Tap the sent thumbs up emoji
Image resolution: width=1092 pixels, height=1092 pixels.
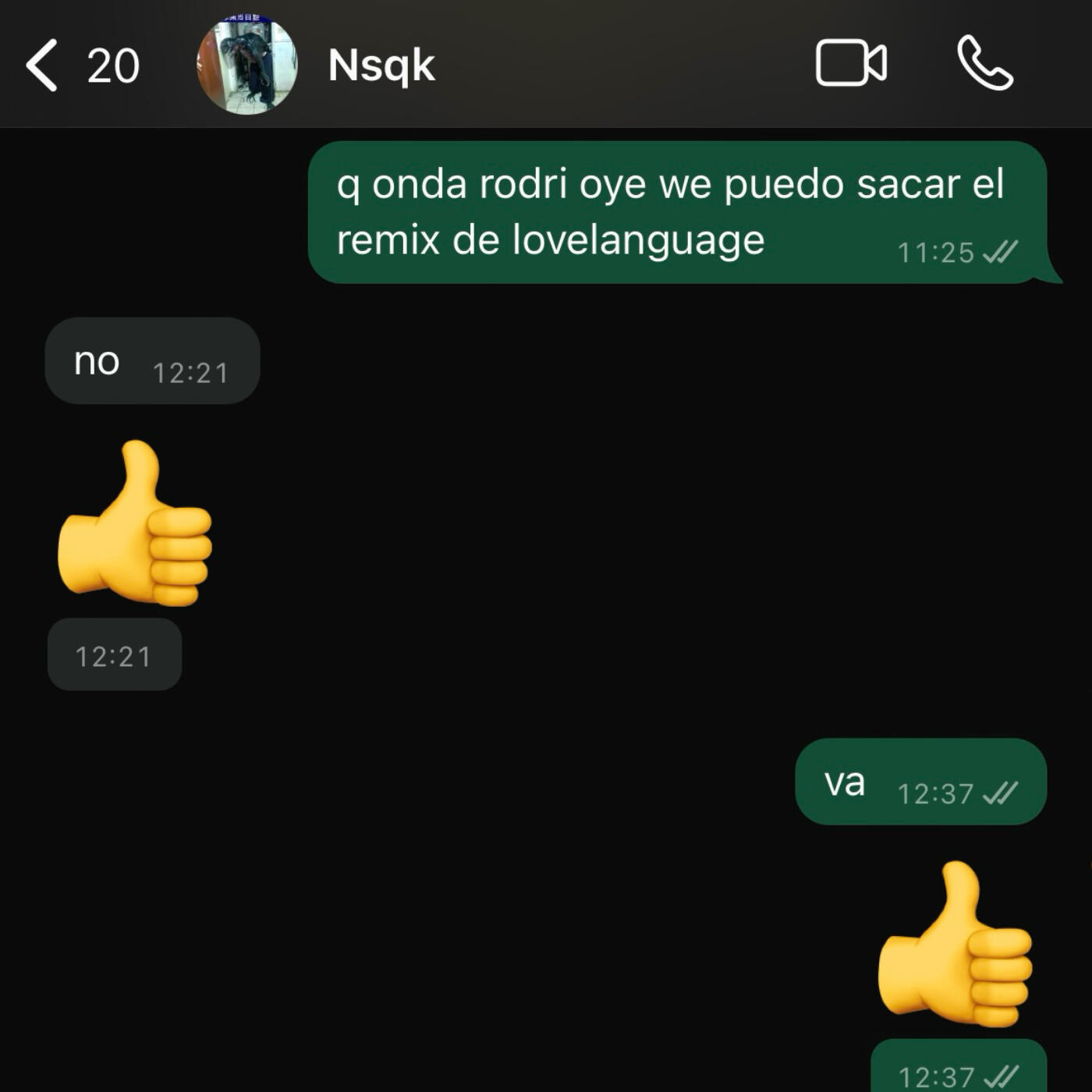(x=955, y=944)
